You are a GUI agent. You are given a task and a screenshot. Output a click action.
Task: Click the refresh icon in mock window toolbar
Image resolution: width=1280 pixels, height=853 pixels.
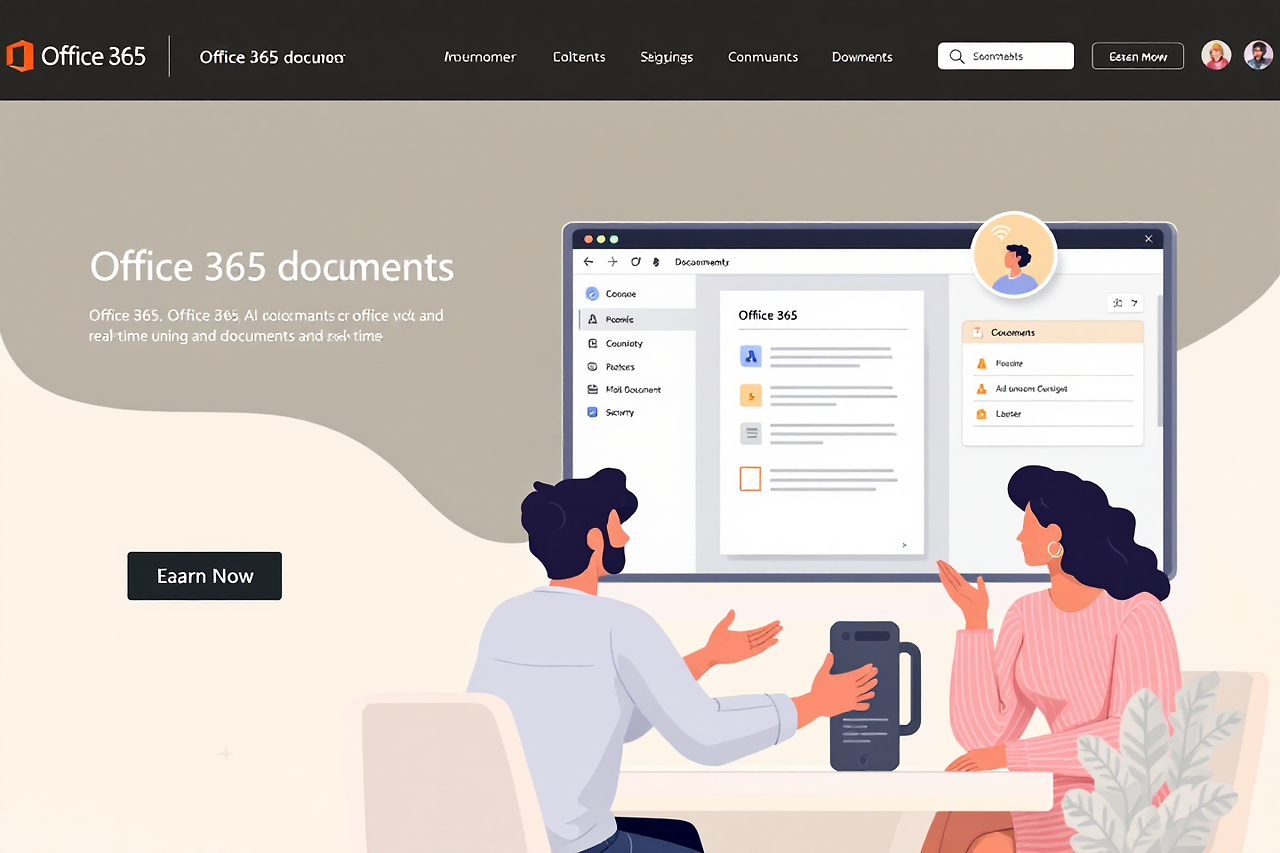point(635,262)
